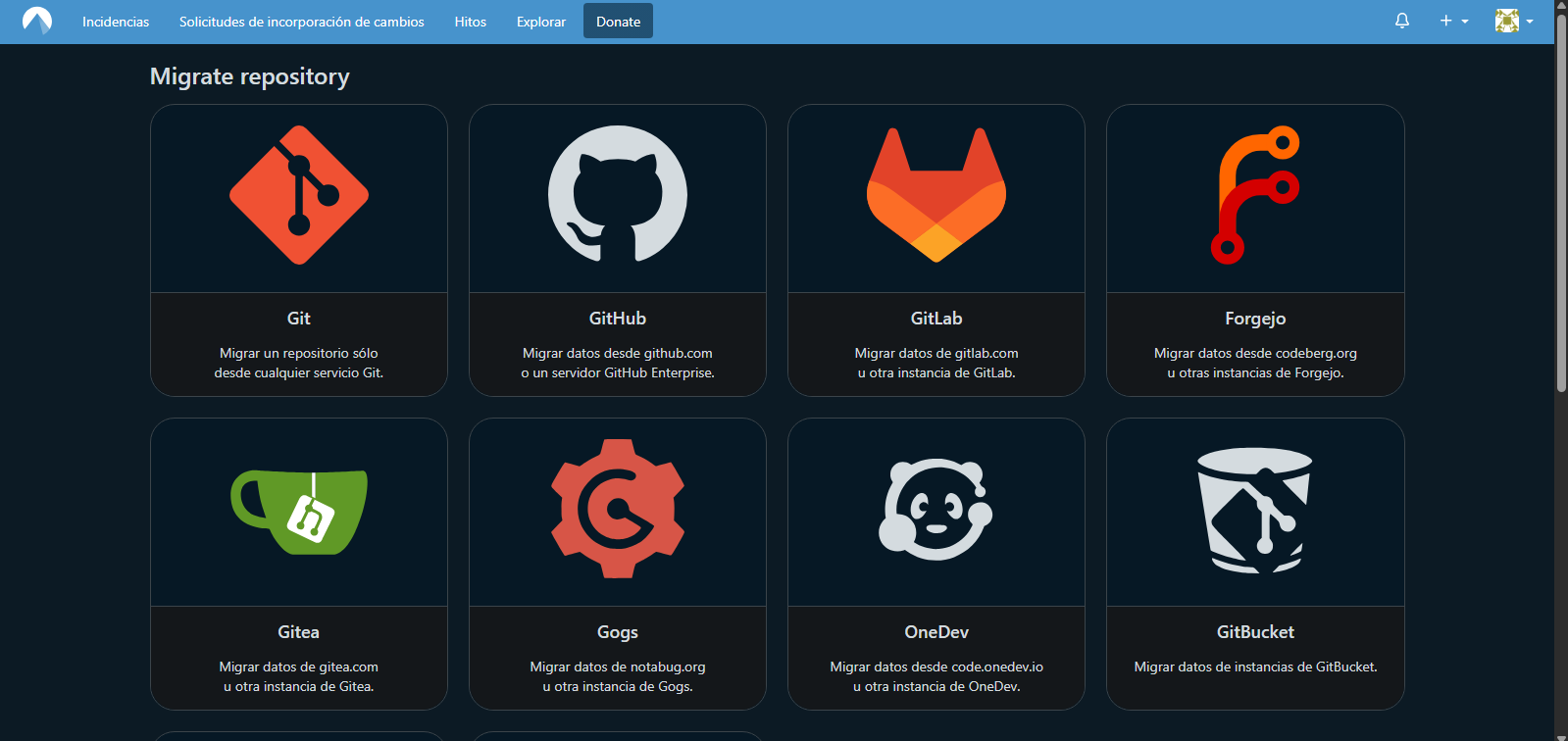Click text 'Migrar un repositorio sólo'

pos(299,353)
